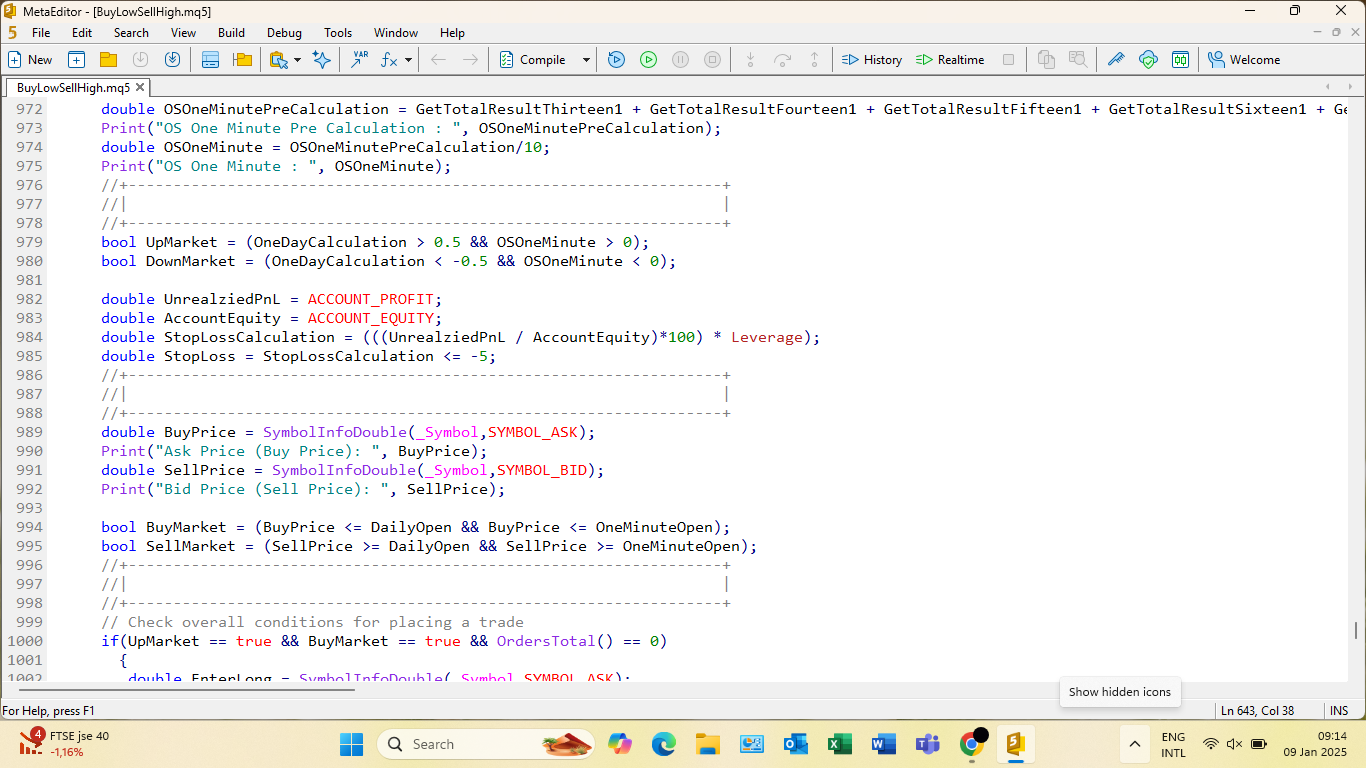Click the Realtime profiling button

(x=950, y=60)
